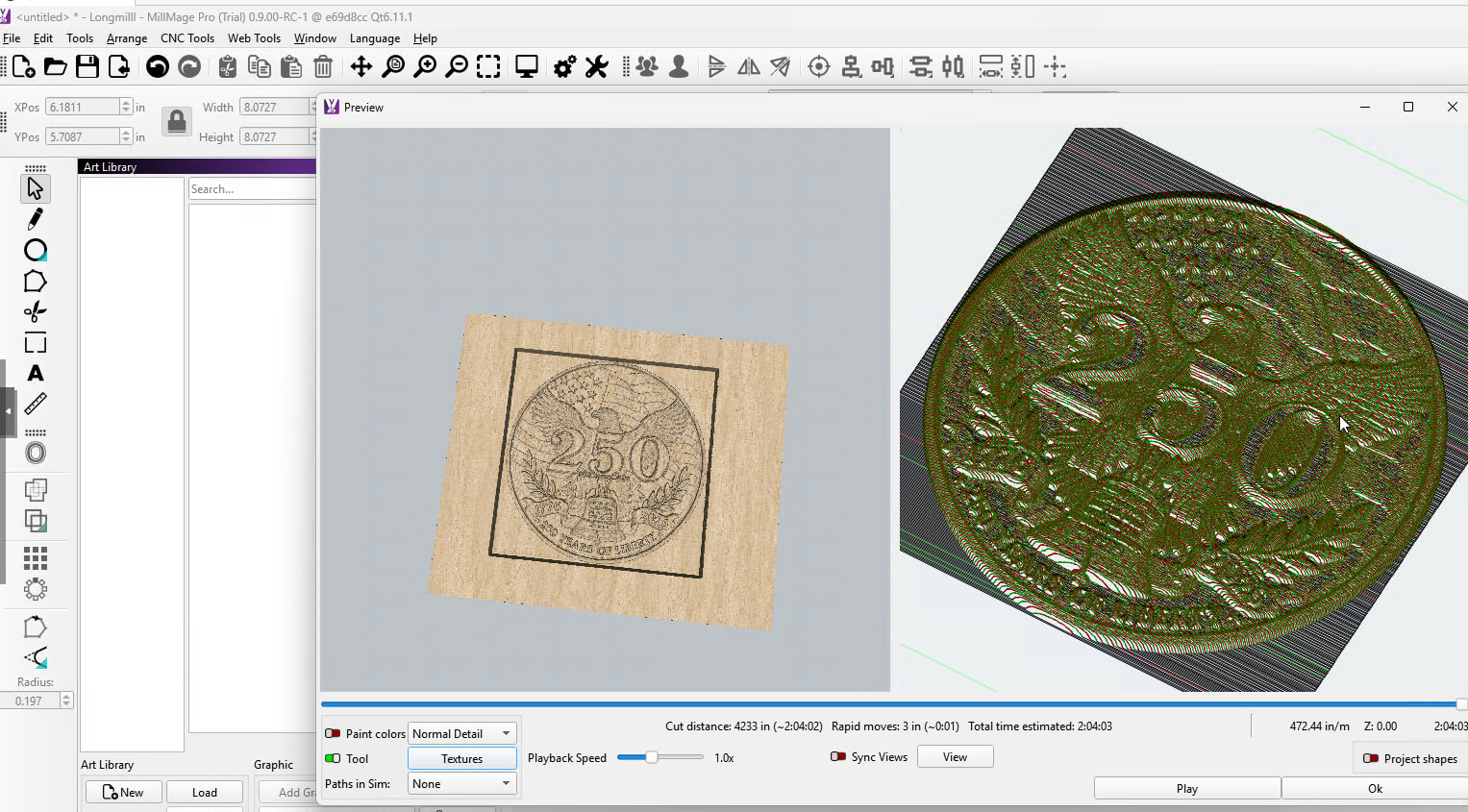Open the Edit menu
The height and width of the screenshot is (812, 1468).
[x=43, y=38]
